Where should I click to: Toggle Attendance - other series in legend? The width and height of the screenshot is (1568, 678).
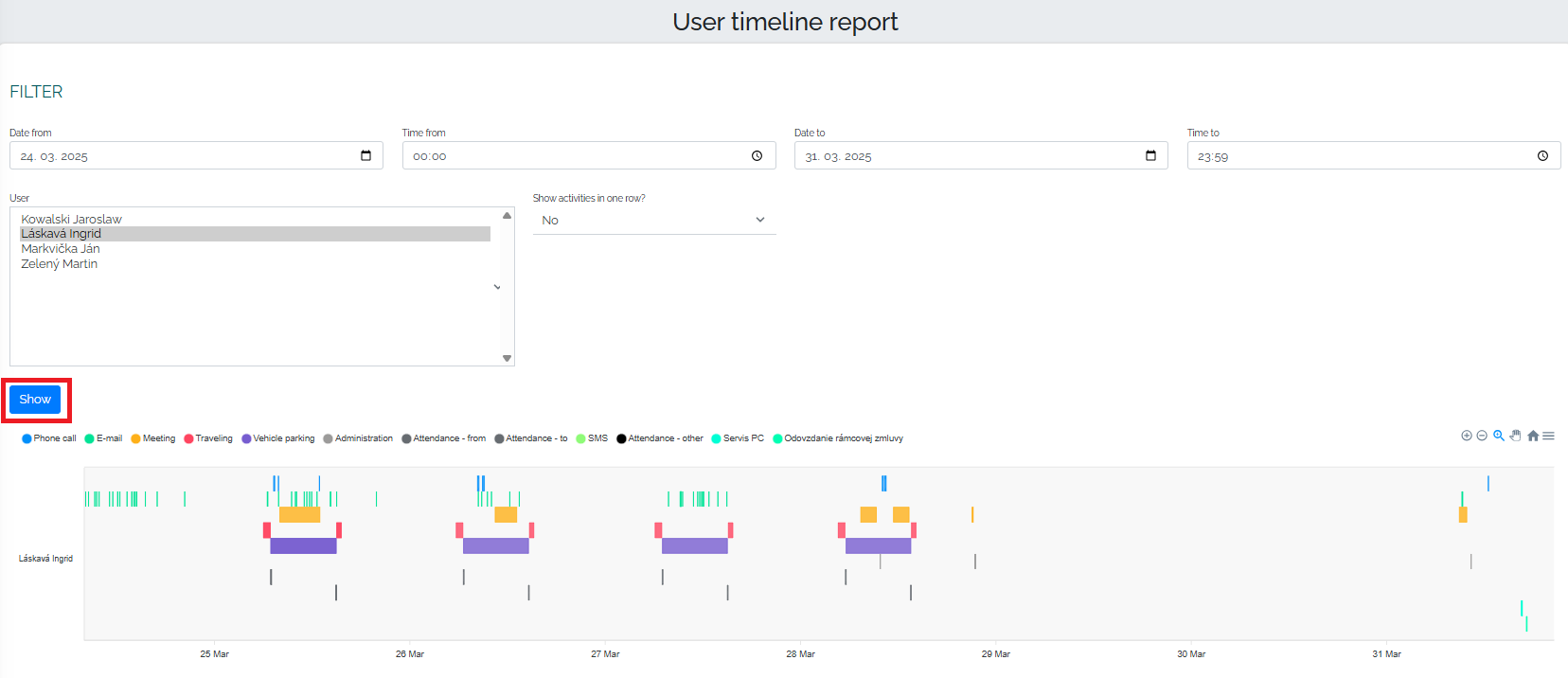click(x=660, y=438)
